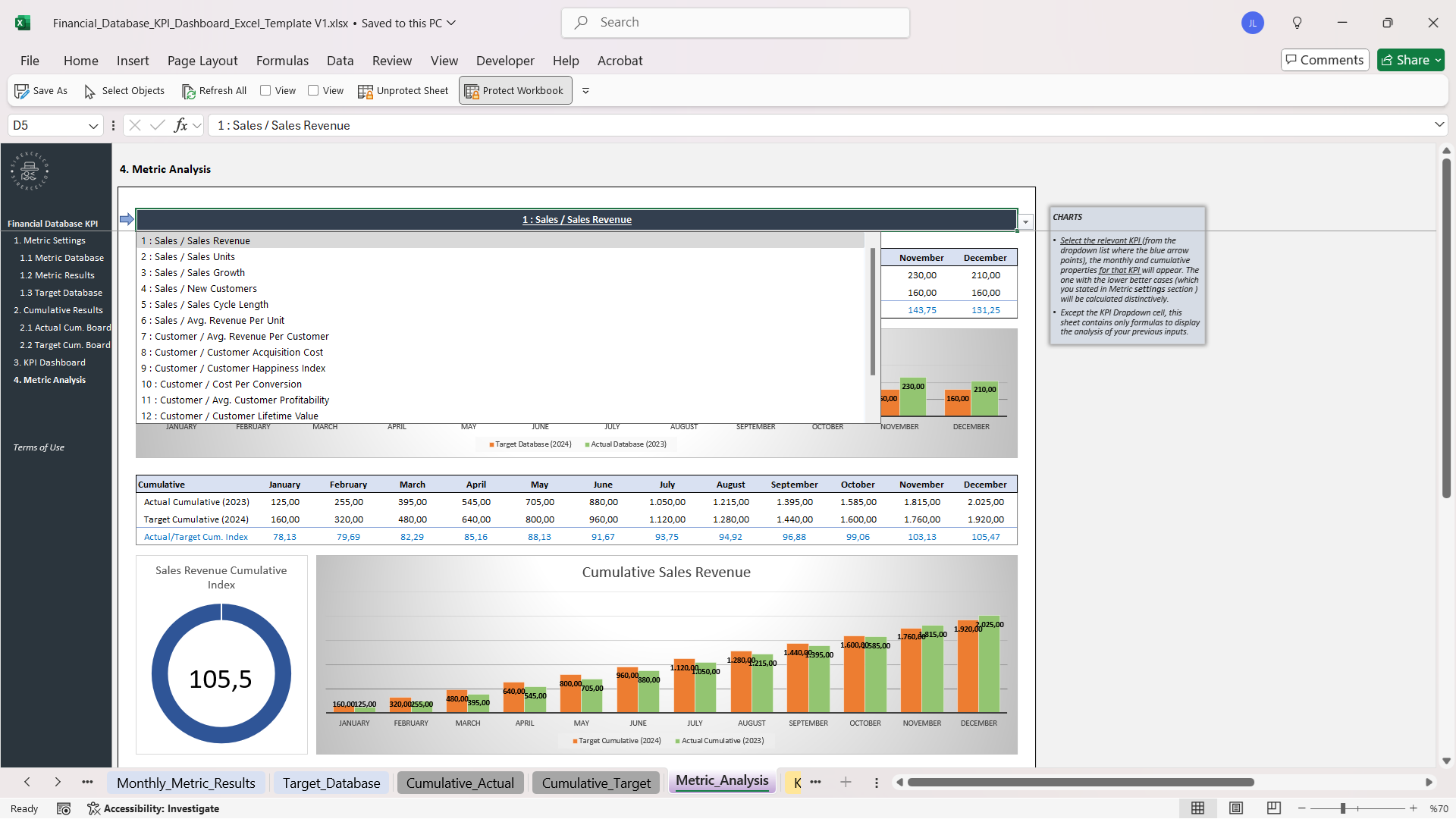This screenshot has height=819, width=1456.
Task: Click the vertical scroll up arrow
Action: click(1446, 150)
